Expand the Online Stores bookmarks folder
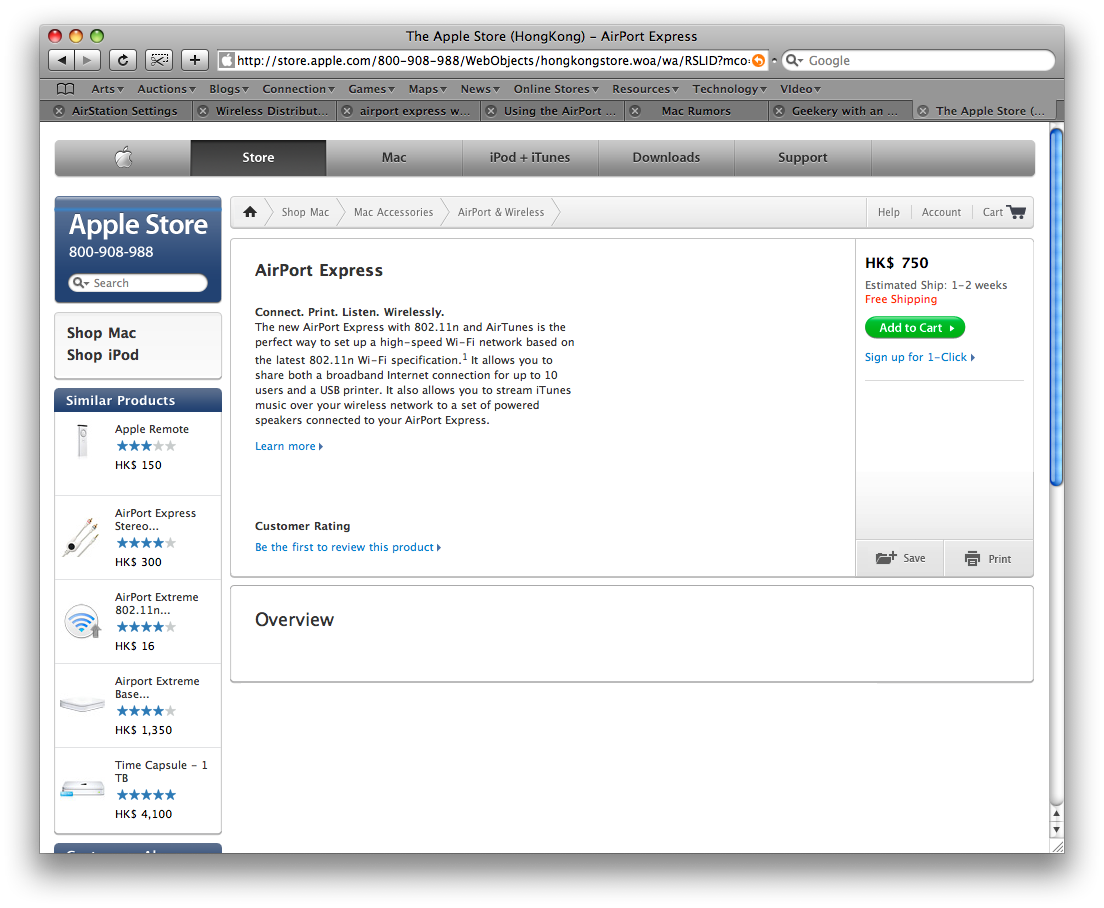 [x=556, y=89]
